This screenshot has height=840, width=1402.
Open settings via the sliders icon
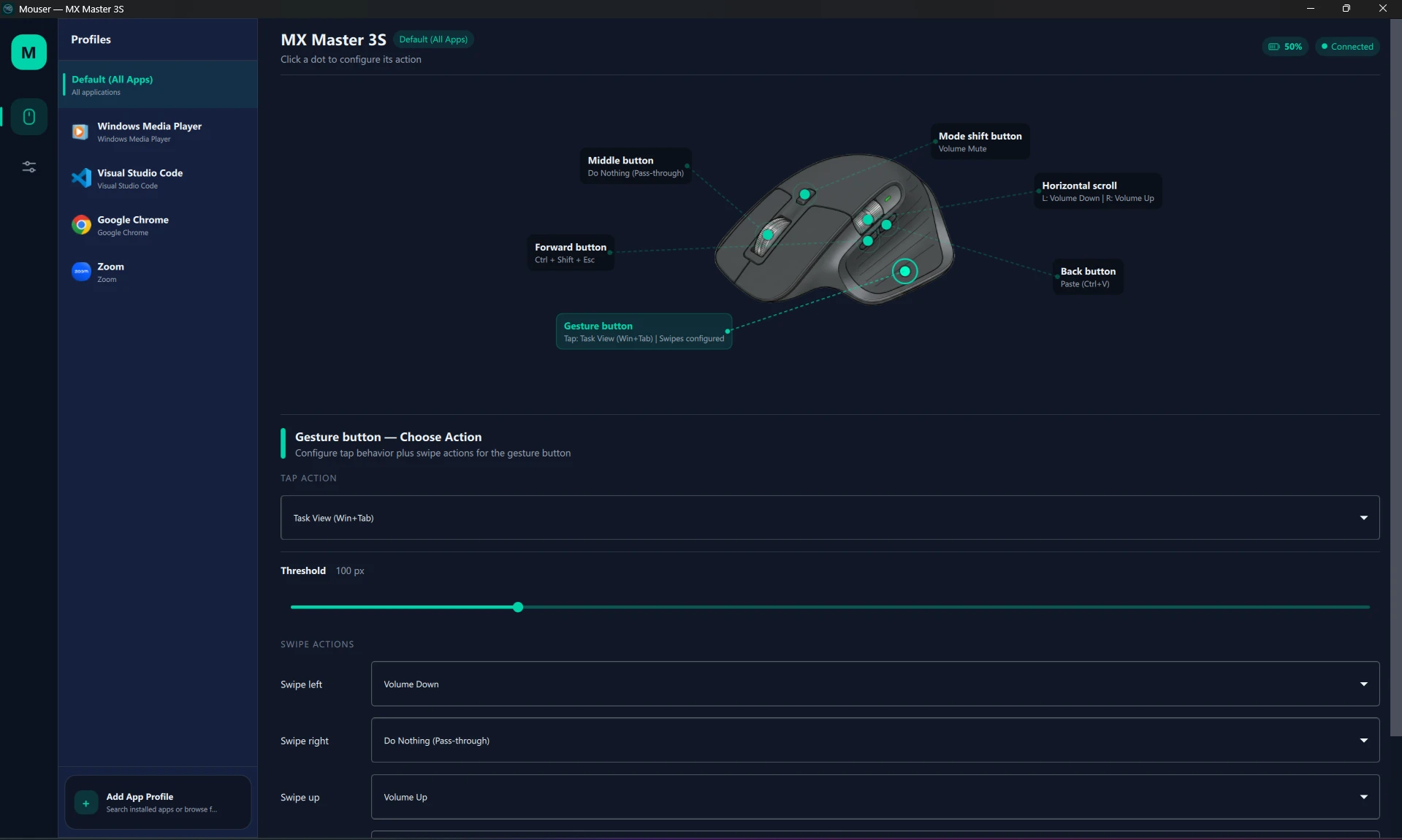click(x=28, y=167)
